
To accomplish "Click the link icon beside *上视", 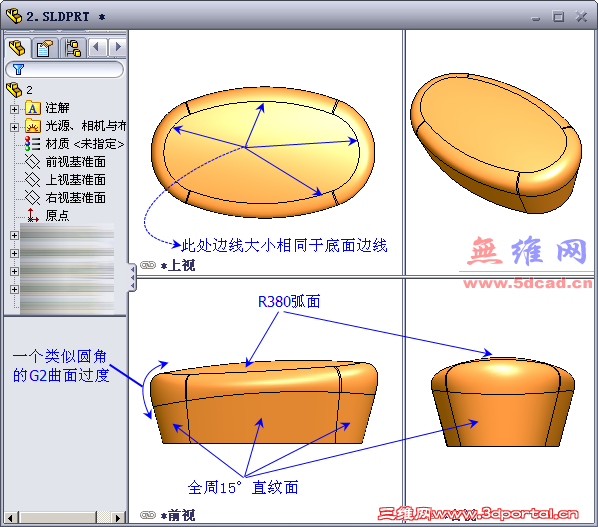I will [x=148, y=265].
